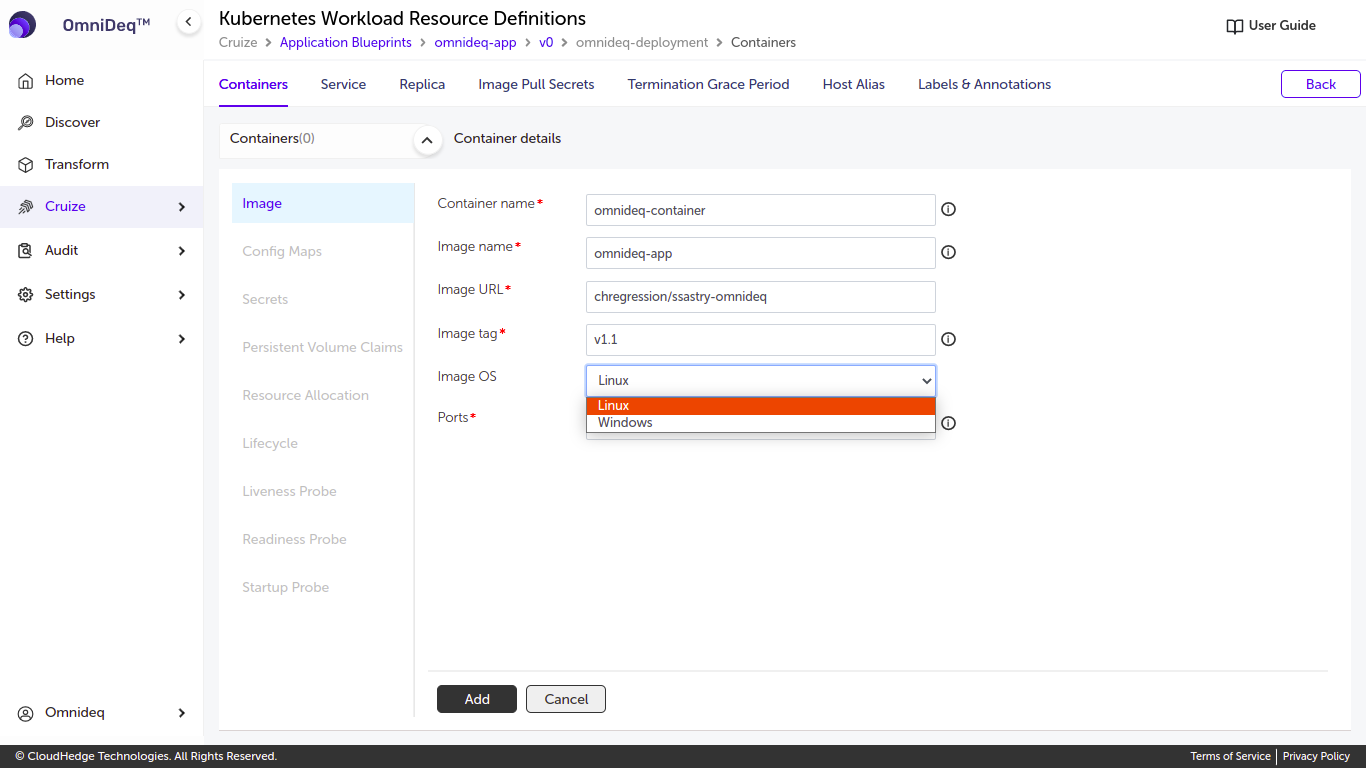Open the Privacy Policy link
Screen dimensions: 1366x768
1316,756
